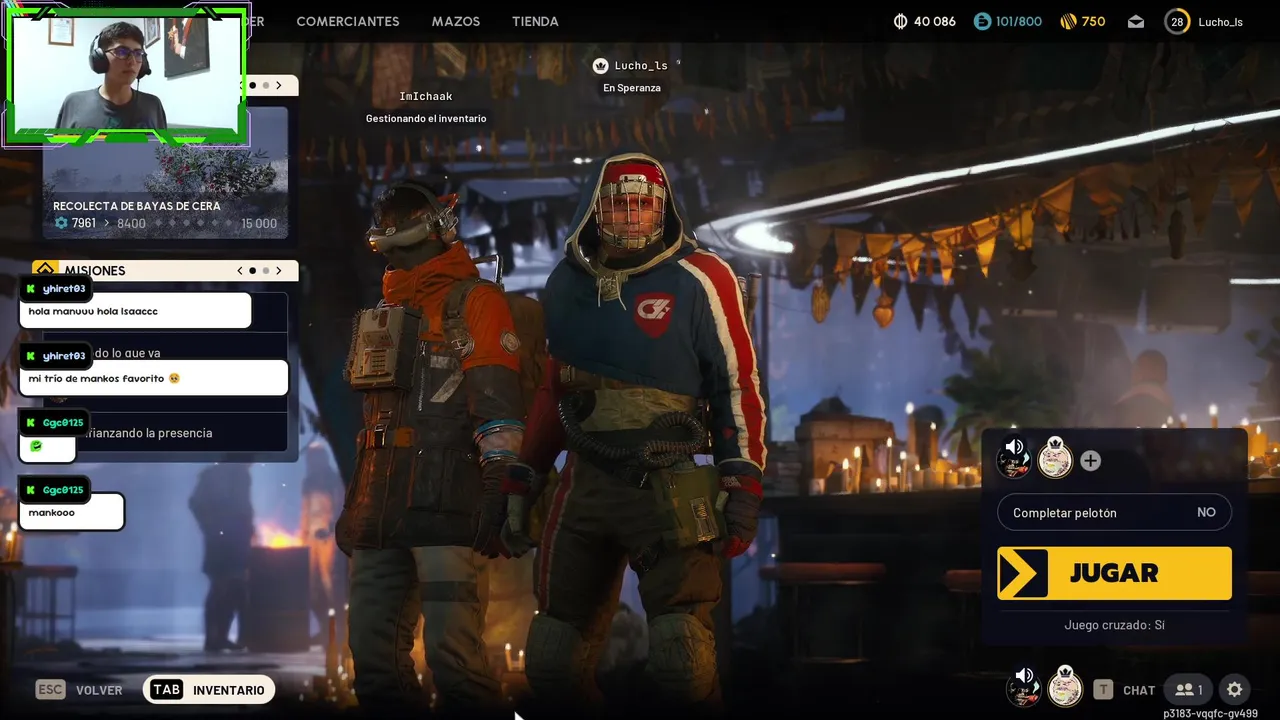
Task: Click the crowned squad leader avatar above Completar pelotón
Action: [x=1055, y=458]
